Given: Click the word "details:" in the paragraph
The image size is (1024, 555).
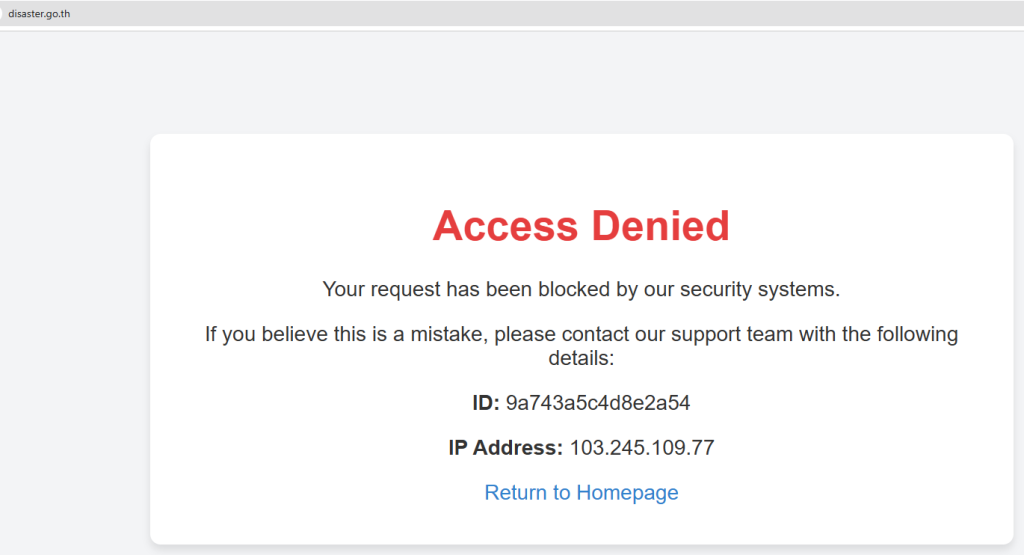Looking at the screenshot, I should coord(581,357).
